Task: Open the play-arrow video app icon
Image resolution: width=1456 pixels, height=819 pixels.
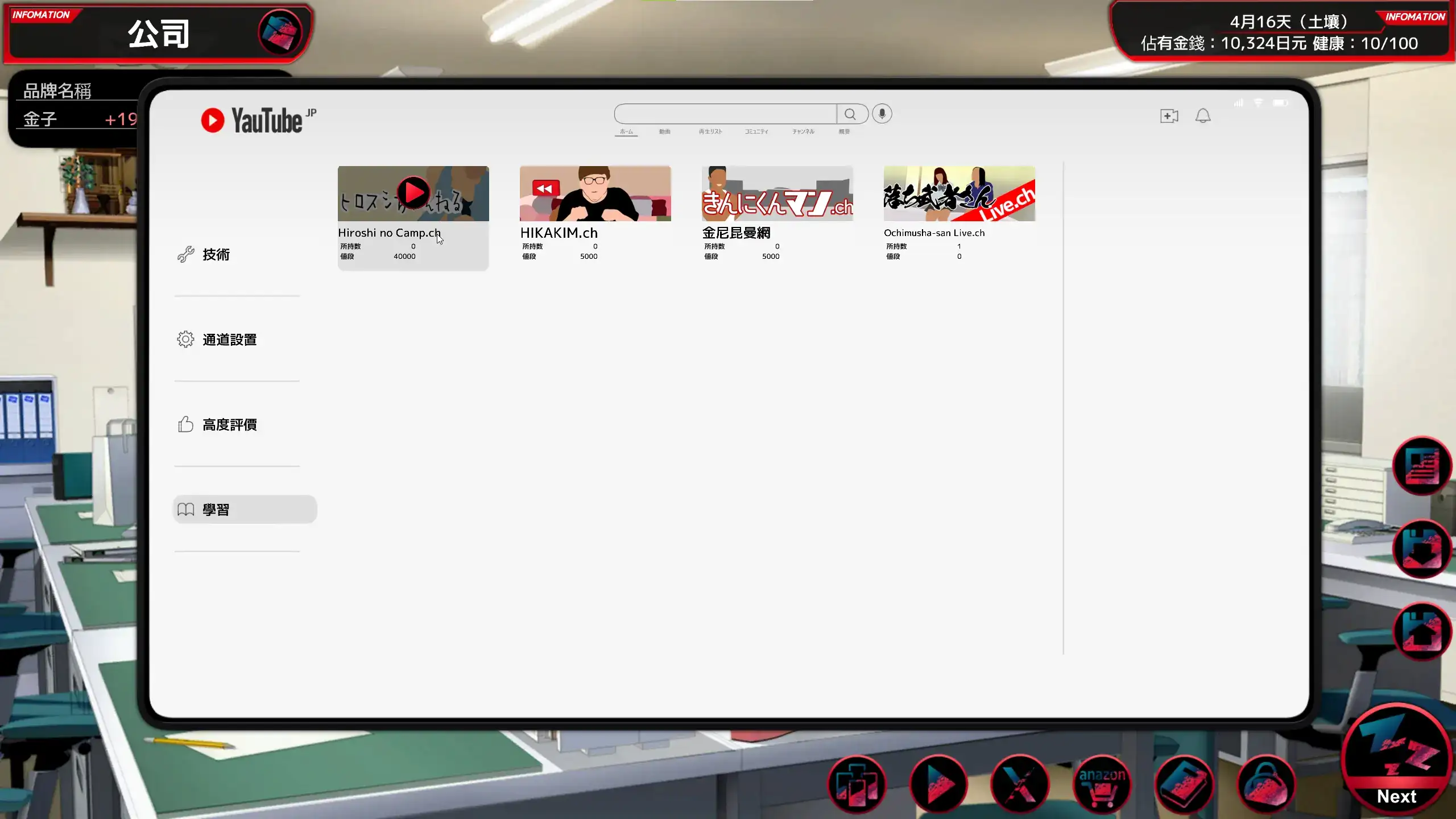Action: (x=939, y=785)
